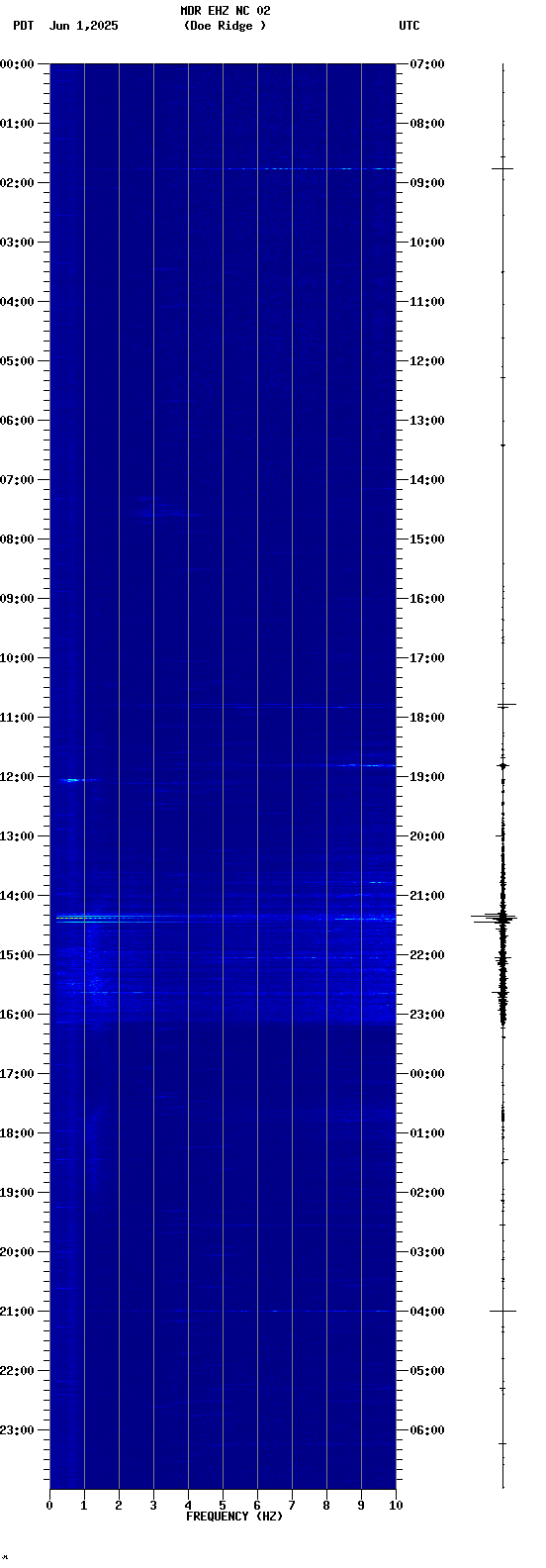
Task: Click the 1 Hz frequency tick label
Action: [84, 1506]
